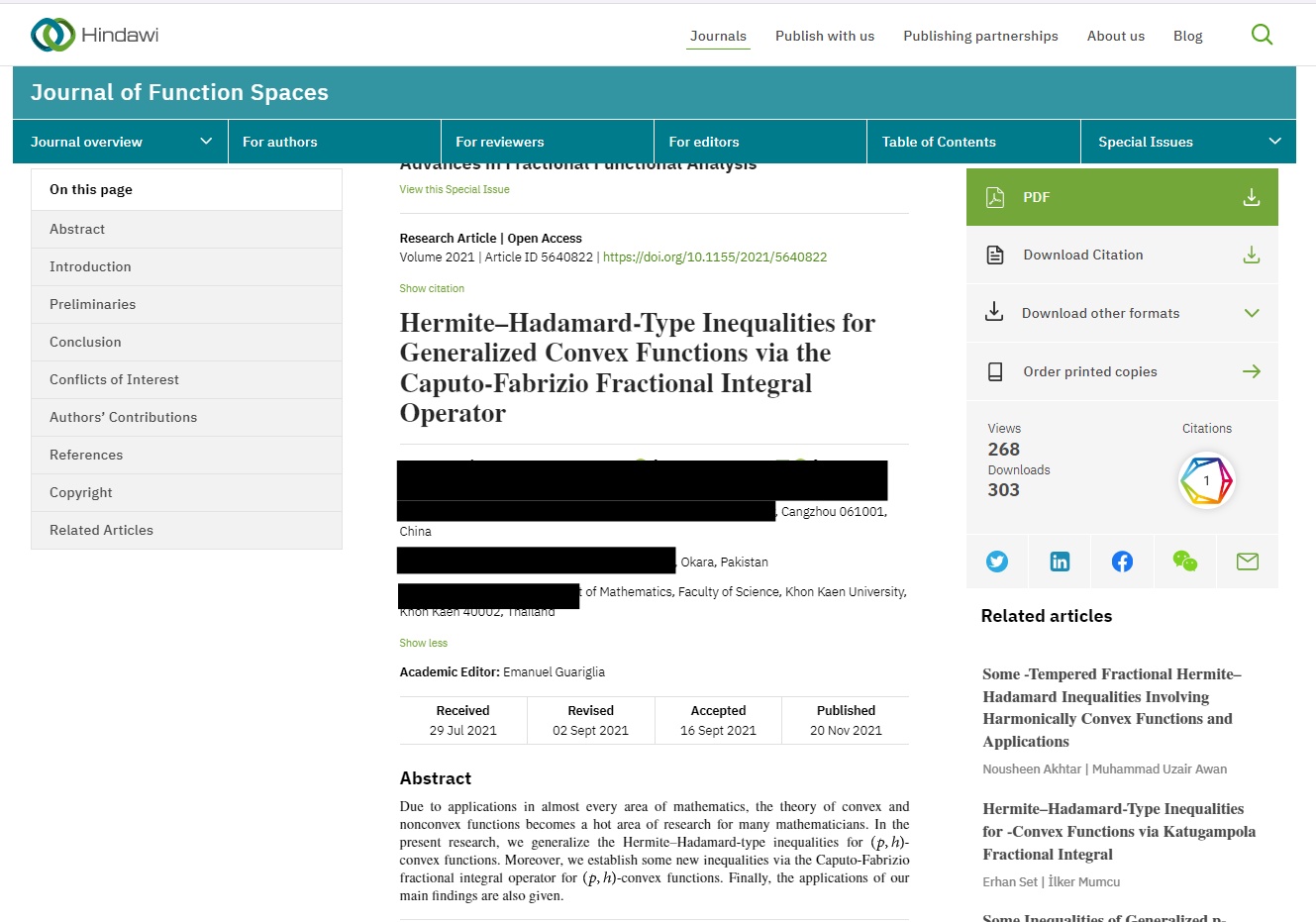The width and height of the screenshot is (1316, 922).
Task: Open the Special Issues dropdown
Action: point(1187,142)
